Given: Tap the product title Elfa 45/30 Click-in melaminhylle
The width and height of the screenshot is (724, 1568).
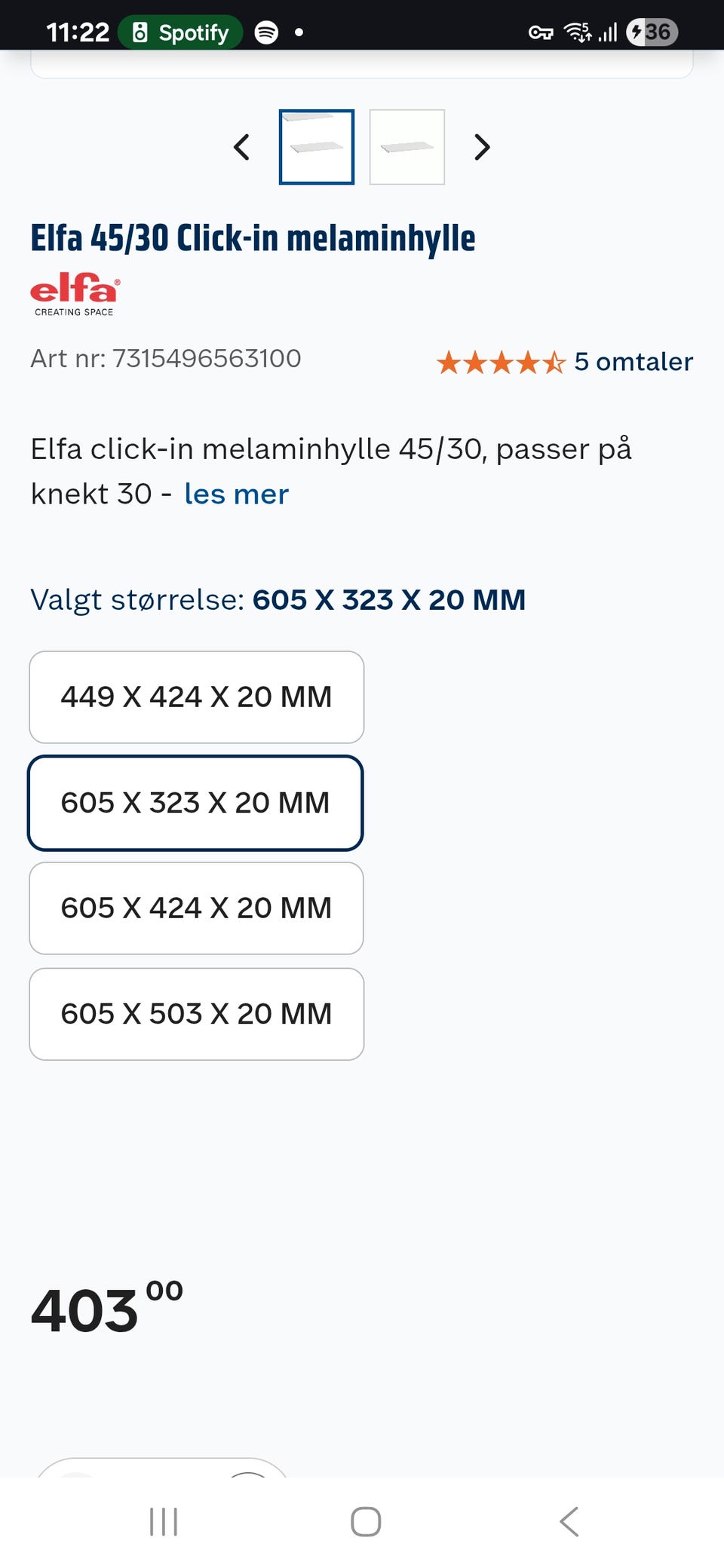Looking at the screenshot, I should tap(253, 238).
